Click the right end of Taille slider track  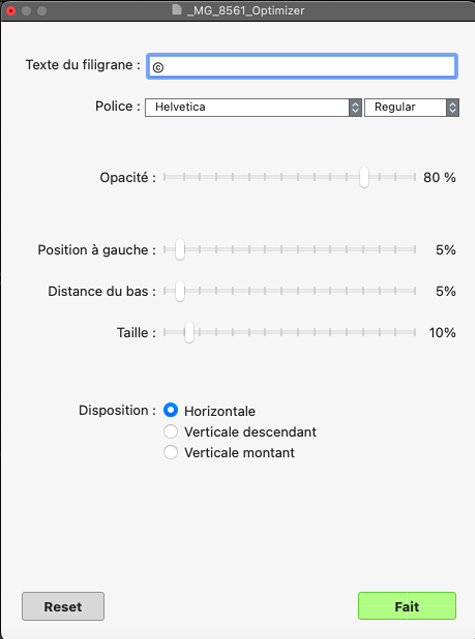(415, 333)
